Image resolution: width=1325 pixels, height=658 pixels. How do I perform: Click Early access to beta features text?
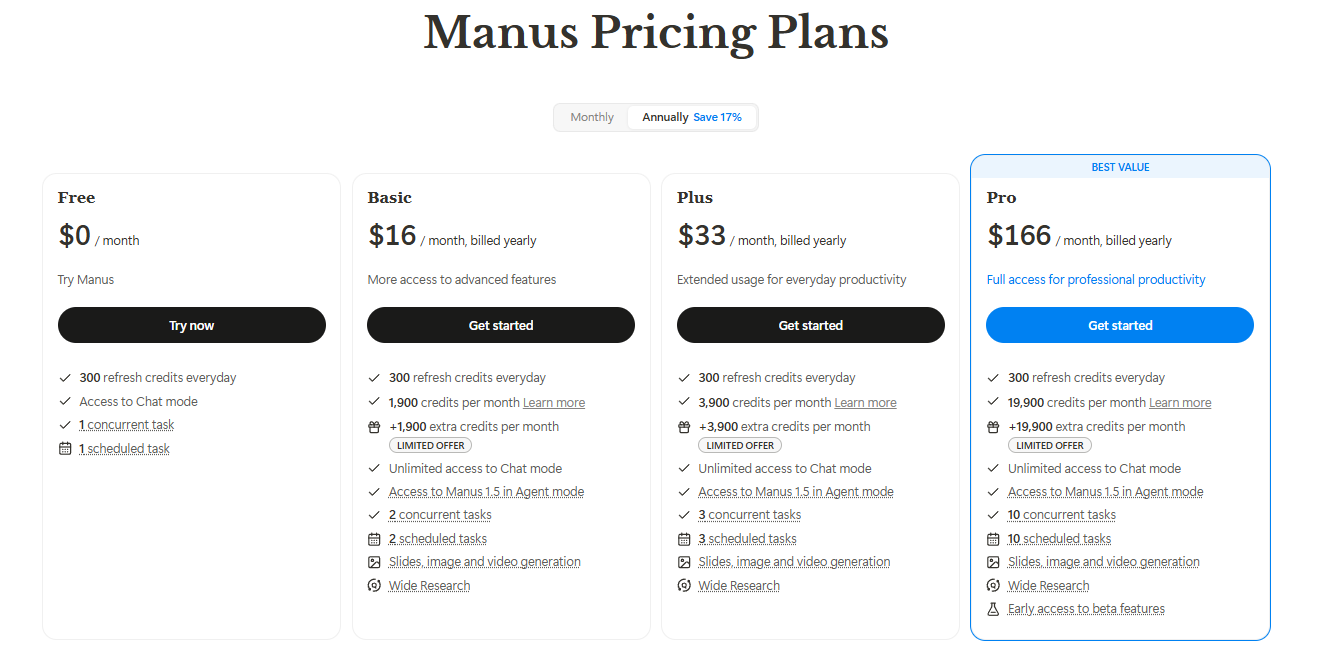(1086, 609)
